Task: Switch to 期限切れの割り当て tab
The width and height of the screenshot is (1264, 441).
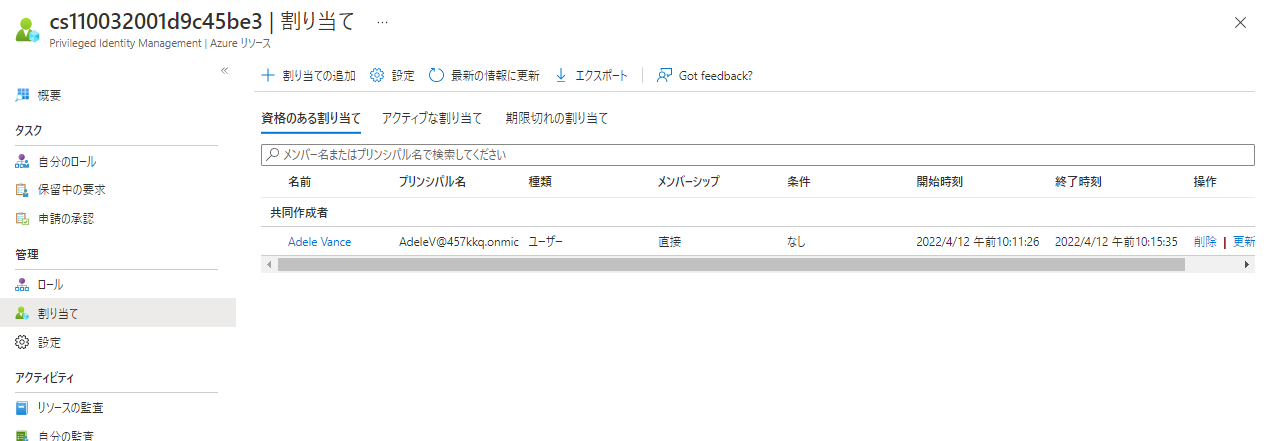Action: click(557, 118)
